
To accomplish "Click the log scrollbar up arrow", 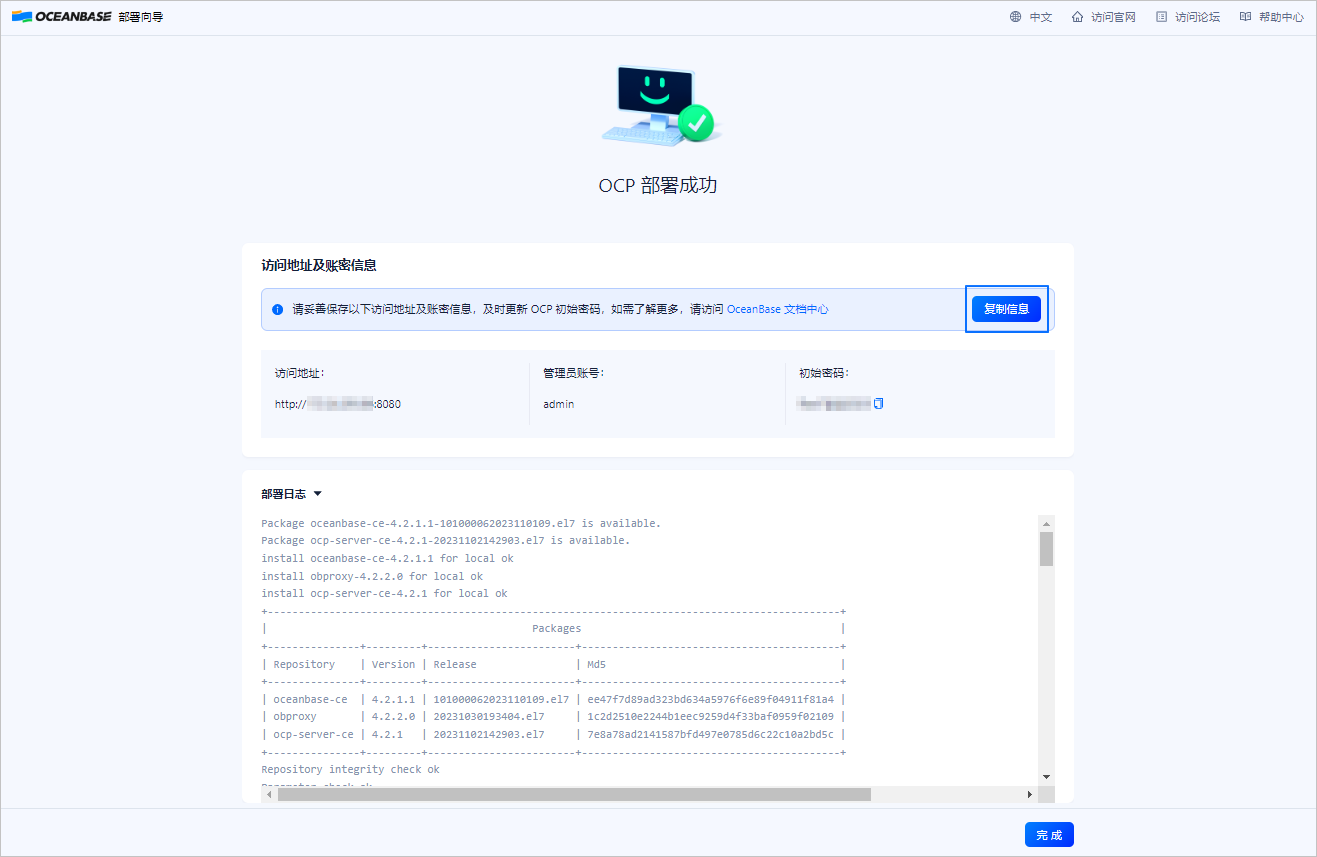I will [x=1046, y=523].
